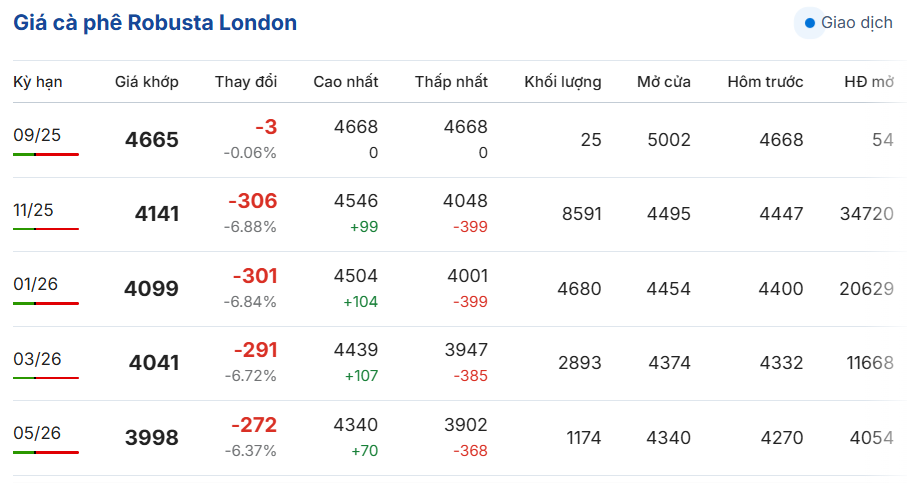Select the Thay đổi column header
Image resolution: width=913 pixels, height=483 pixels.
(x=246, y=82)
